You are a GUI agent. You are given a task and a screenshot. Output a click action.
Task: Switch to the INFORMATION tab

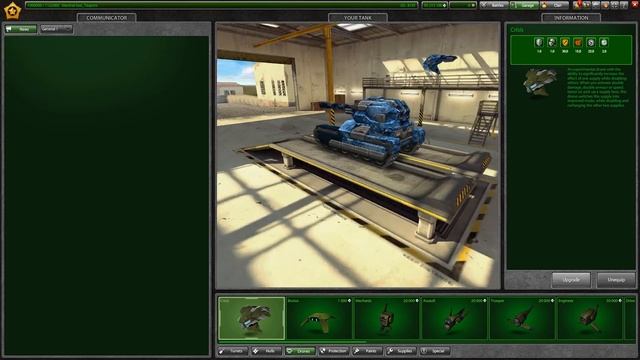571,18
